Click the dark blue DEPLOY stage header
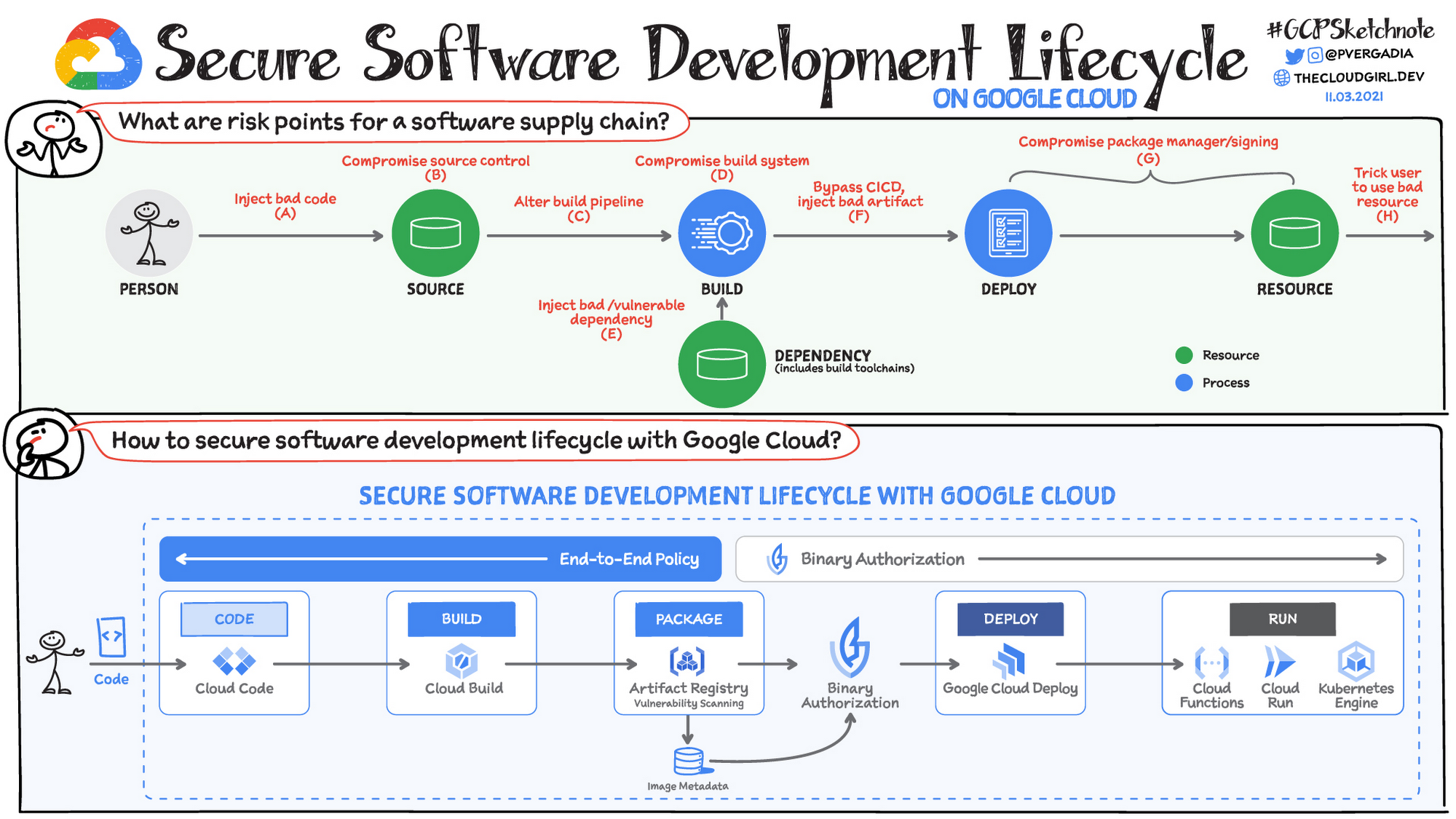The width and height of the screenshot is (1456, 819). pyautogui.click(x=1010, y=619)
